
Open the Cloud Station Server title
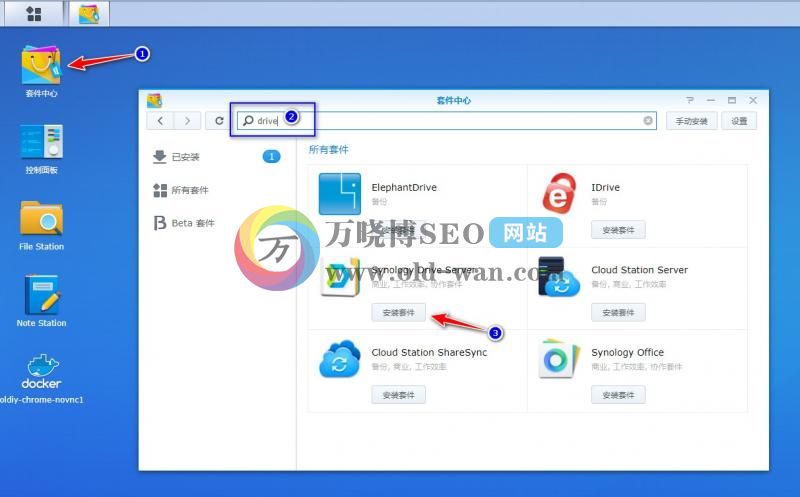639,269
